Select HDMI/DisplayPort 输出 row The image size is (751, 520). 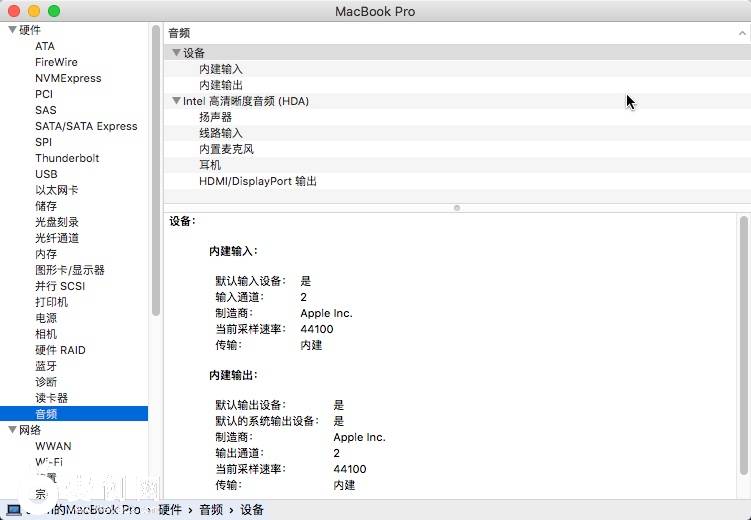(257, 181)
